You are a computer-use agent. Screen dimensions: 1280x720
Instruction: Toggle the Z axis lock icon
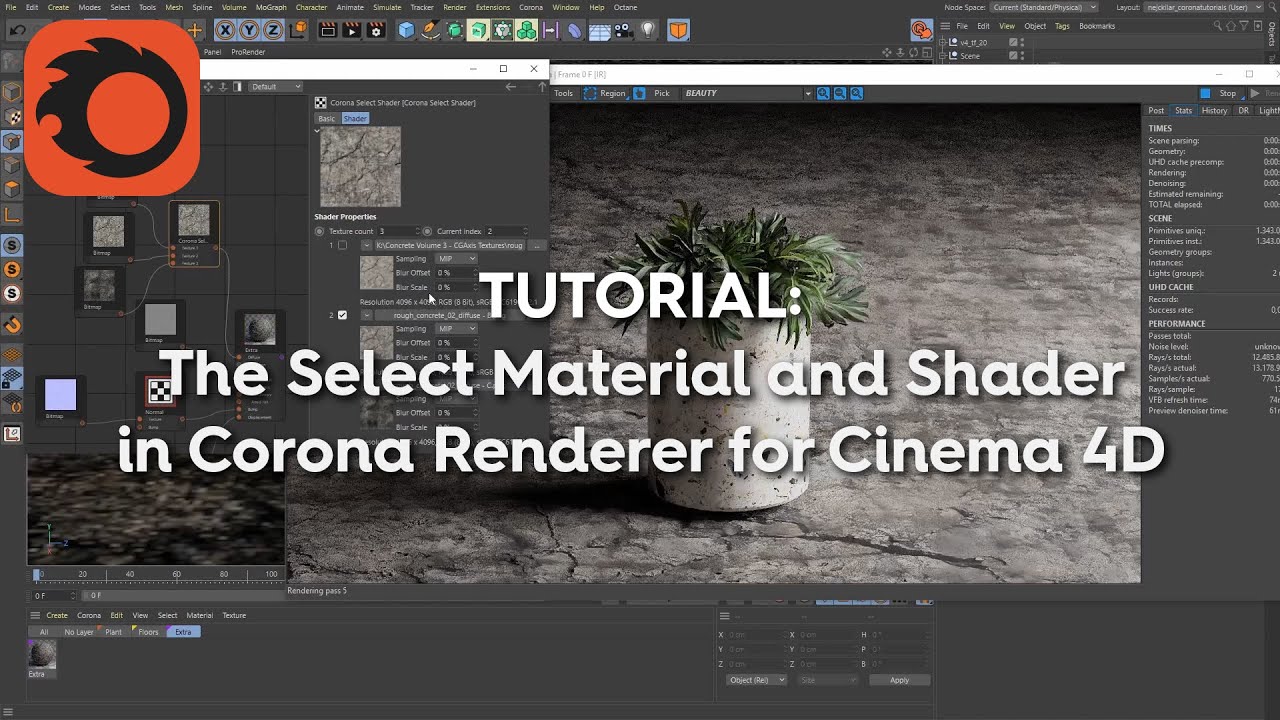273,30
